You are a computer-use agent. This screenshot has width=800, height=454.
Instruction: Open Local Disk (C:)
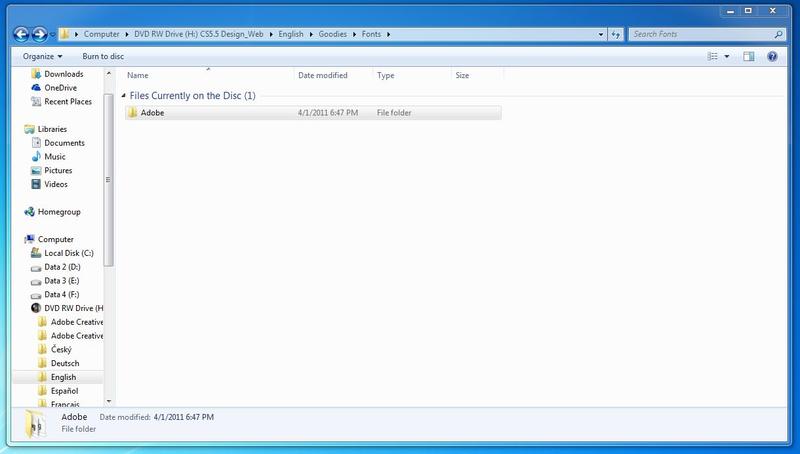pos(62,253)
